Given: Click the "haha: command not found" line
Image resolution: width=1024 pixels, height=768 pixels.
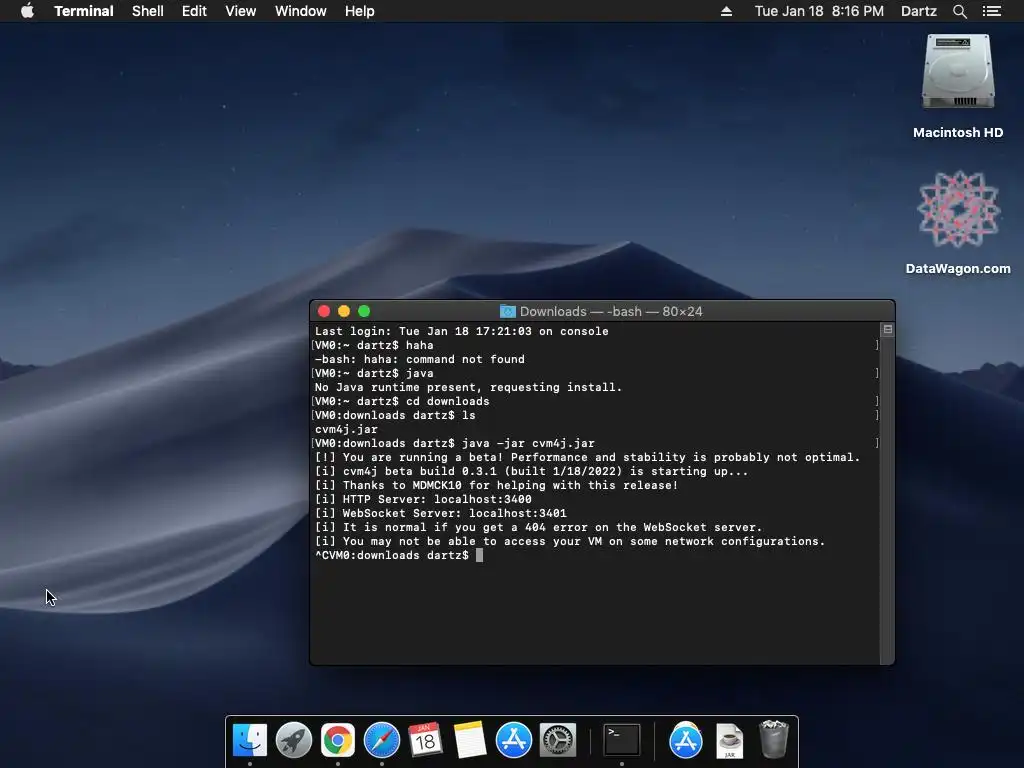Looking at the screenshot, I should 420,359.
